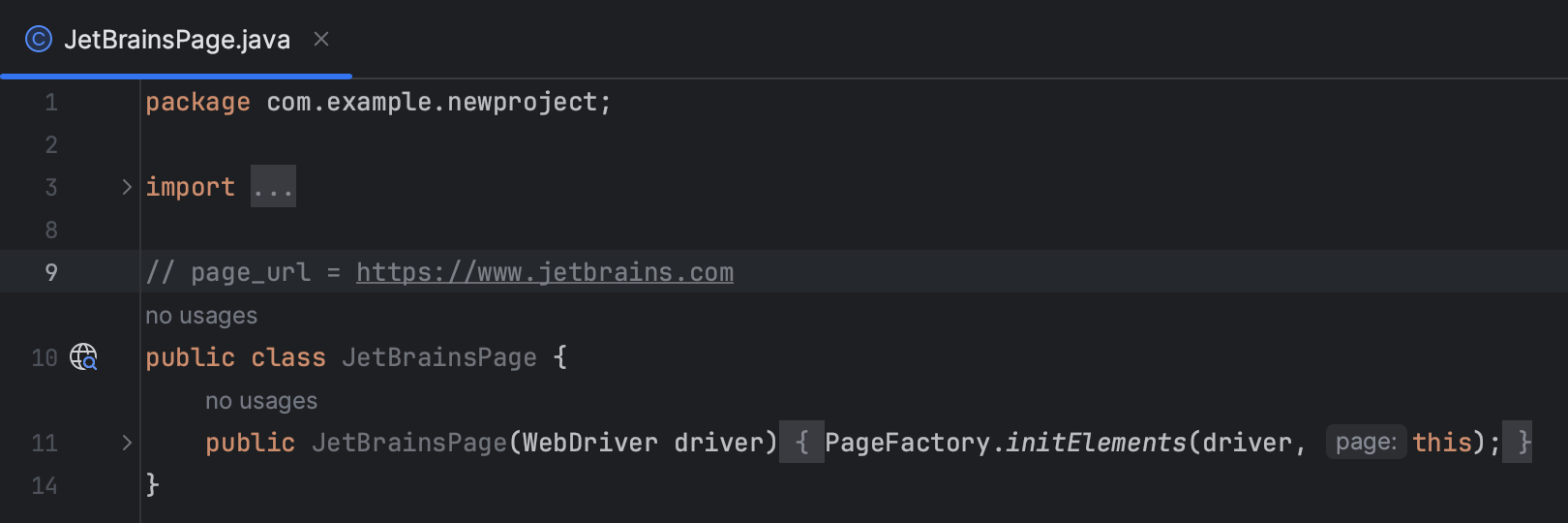This screenshot has width=1568, height=523.
Task: Expand the folded constructor chevron on line 11
Action: [127, 443]
